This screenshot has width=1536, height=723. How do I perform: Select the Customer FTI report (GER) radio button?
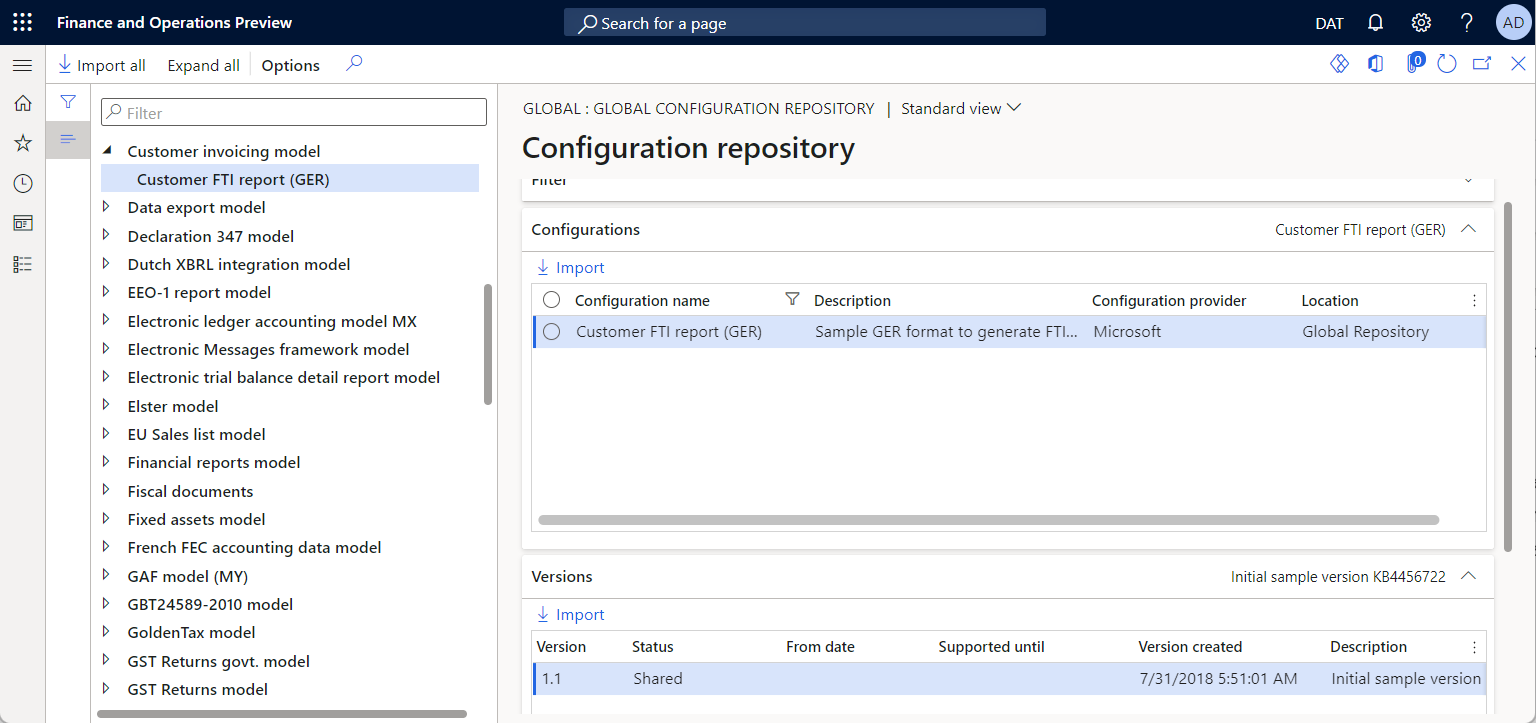click(x=552, y=331)
